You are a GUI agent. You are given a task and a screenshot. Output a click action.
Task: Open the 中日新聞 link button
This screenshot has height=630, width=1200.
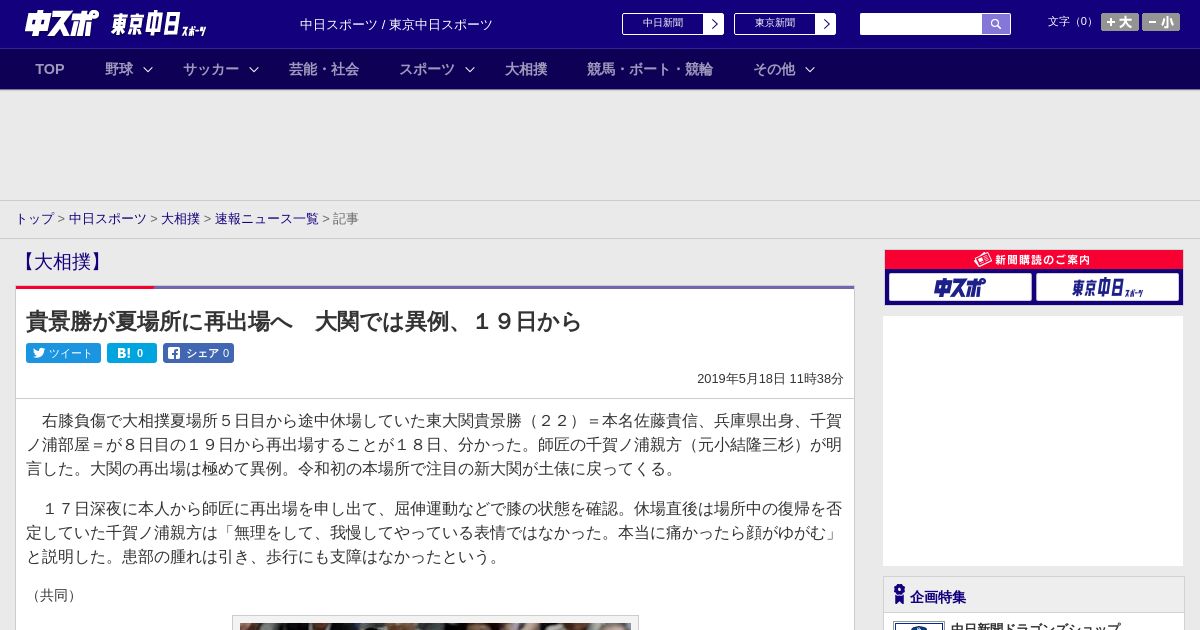pyautogui.click(x=663, y=24)
